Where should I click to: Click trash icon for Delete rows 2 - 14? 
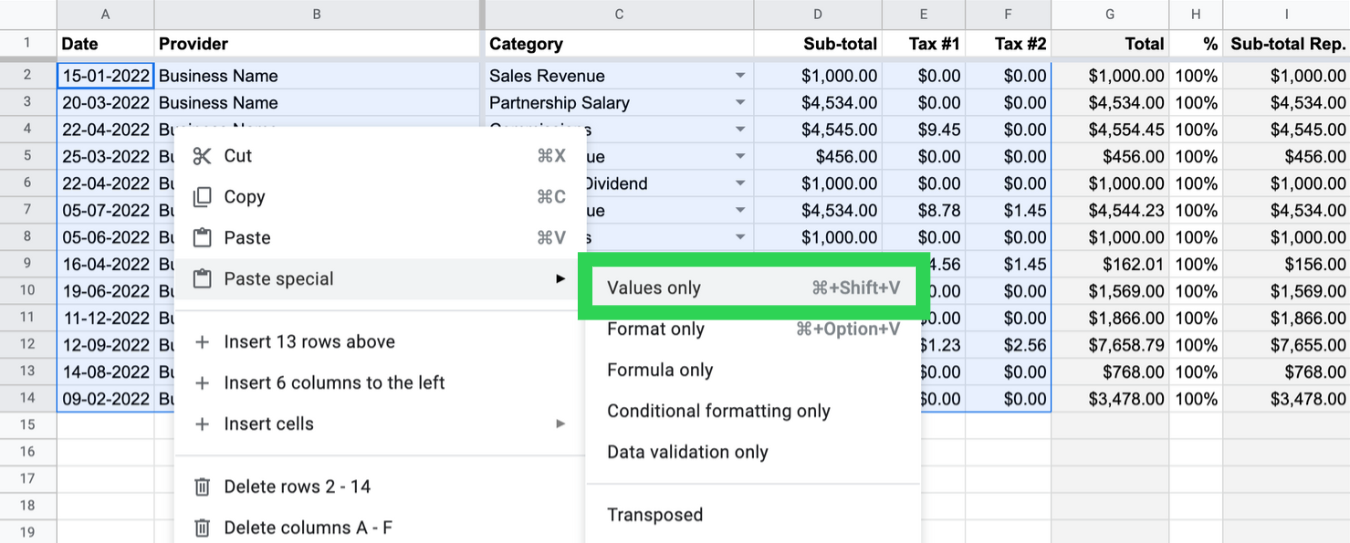pos(202,487)
